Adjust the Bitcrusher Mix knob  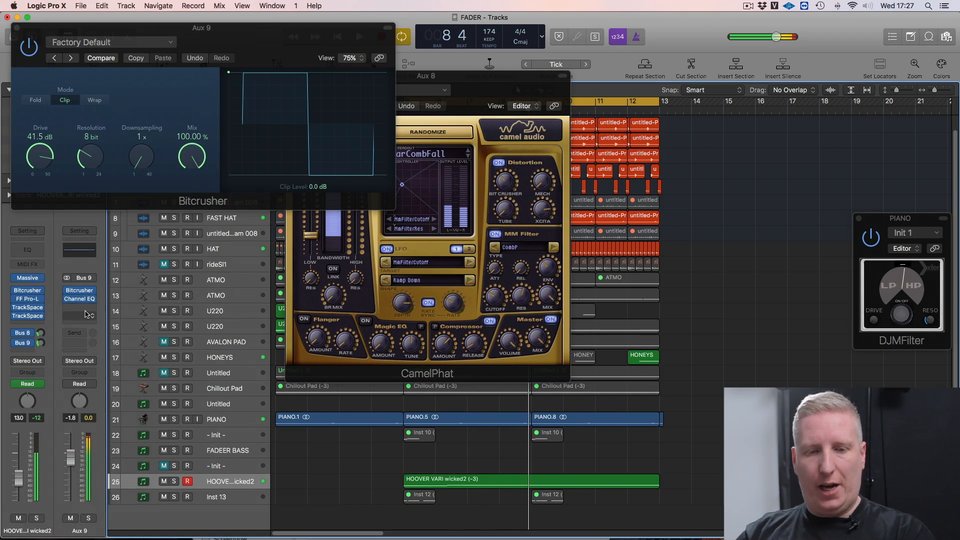pyautogui.click(x=192, y=157)
